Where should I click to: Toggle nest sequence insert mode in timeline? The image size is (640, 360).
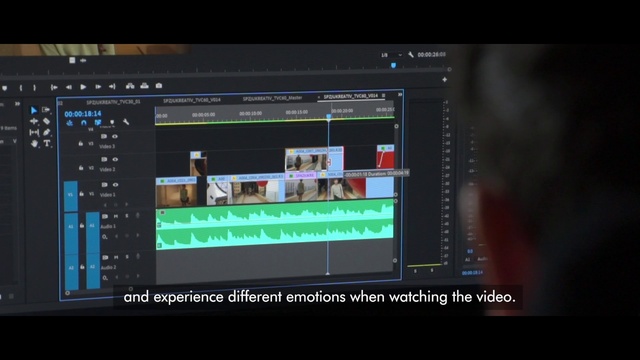(x=69, y=123)
